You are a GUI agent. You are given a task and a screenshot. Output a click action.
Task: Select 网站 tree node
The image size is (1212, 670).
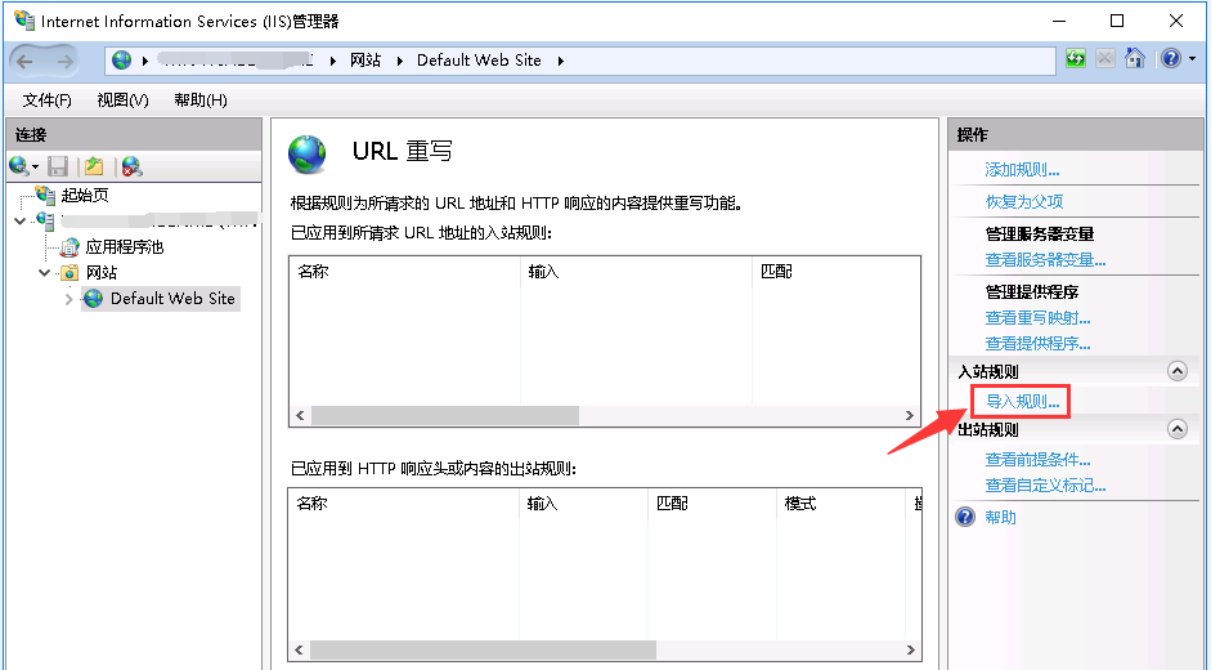102,272
